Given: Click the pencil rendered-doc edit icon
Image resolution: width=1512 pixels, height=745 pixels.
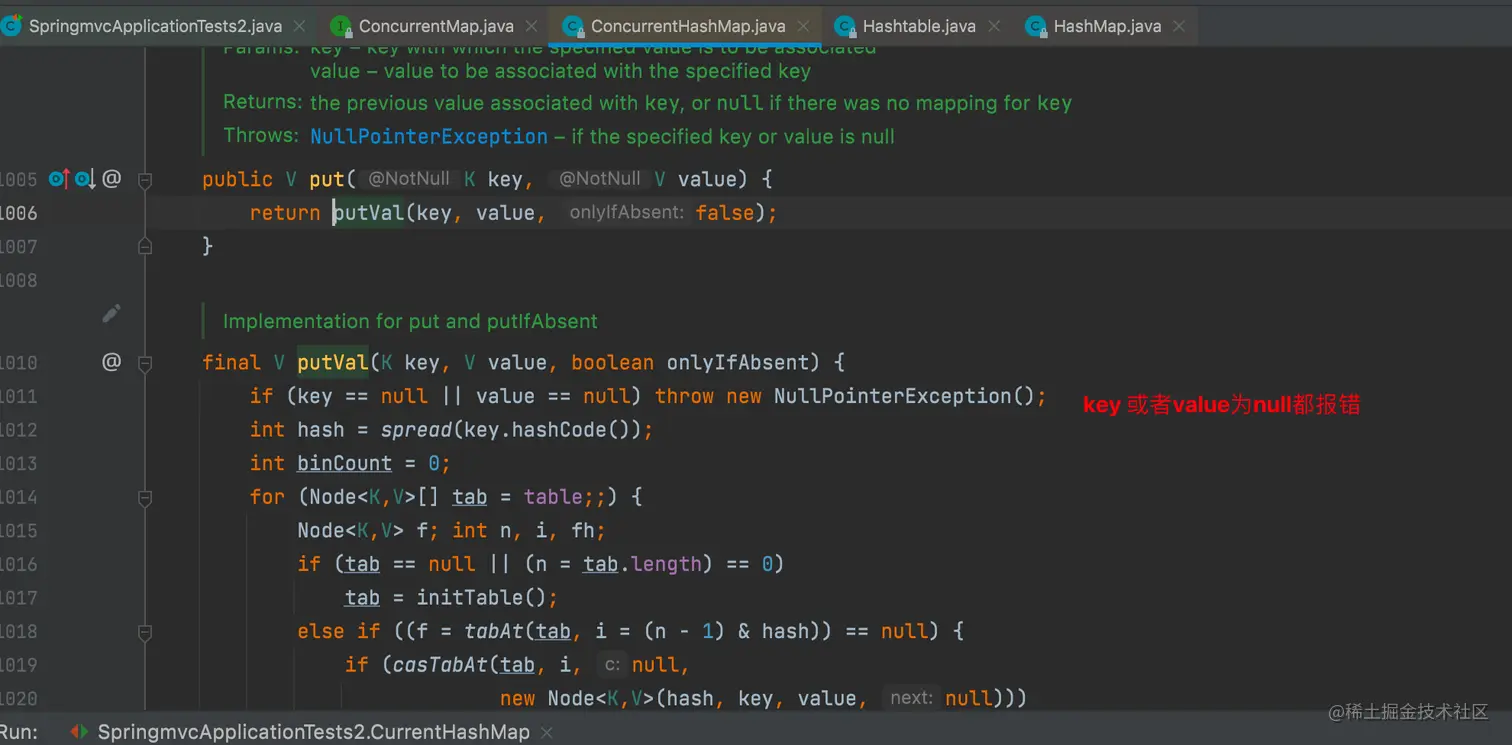Looking at the screenshot, I should point(112,314).
